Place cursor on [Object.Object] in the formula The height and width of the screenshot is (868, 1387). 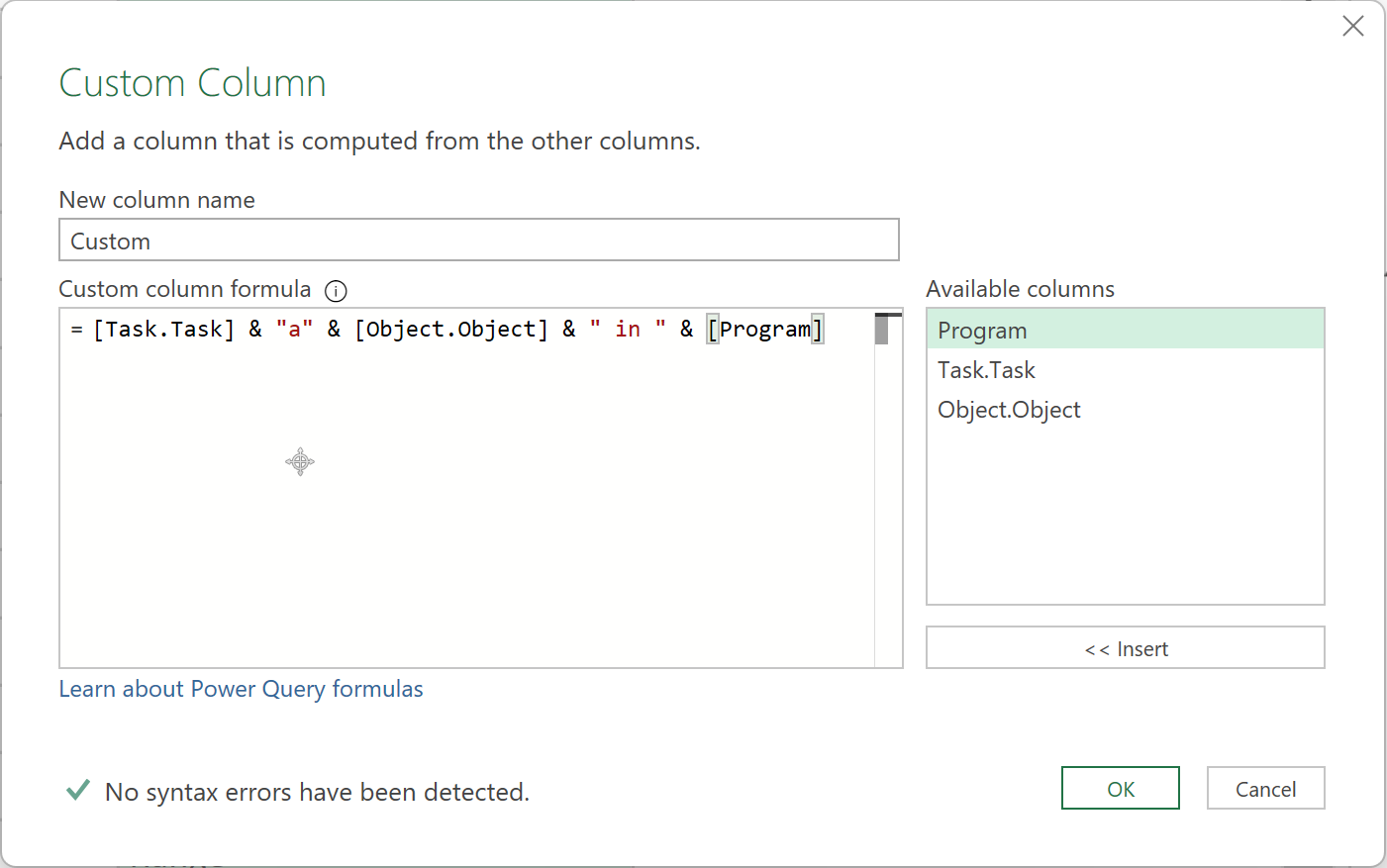pos(450,330)
